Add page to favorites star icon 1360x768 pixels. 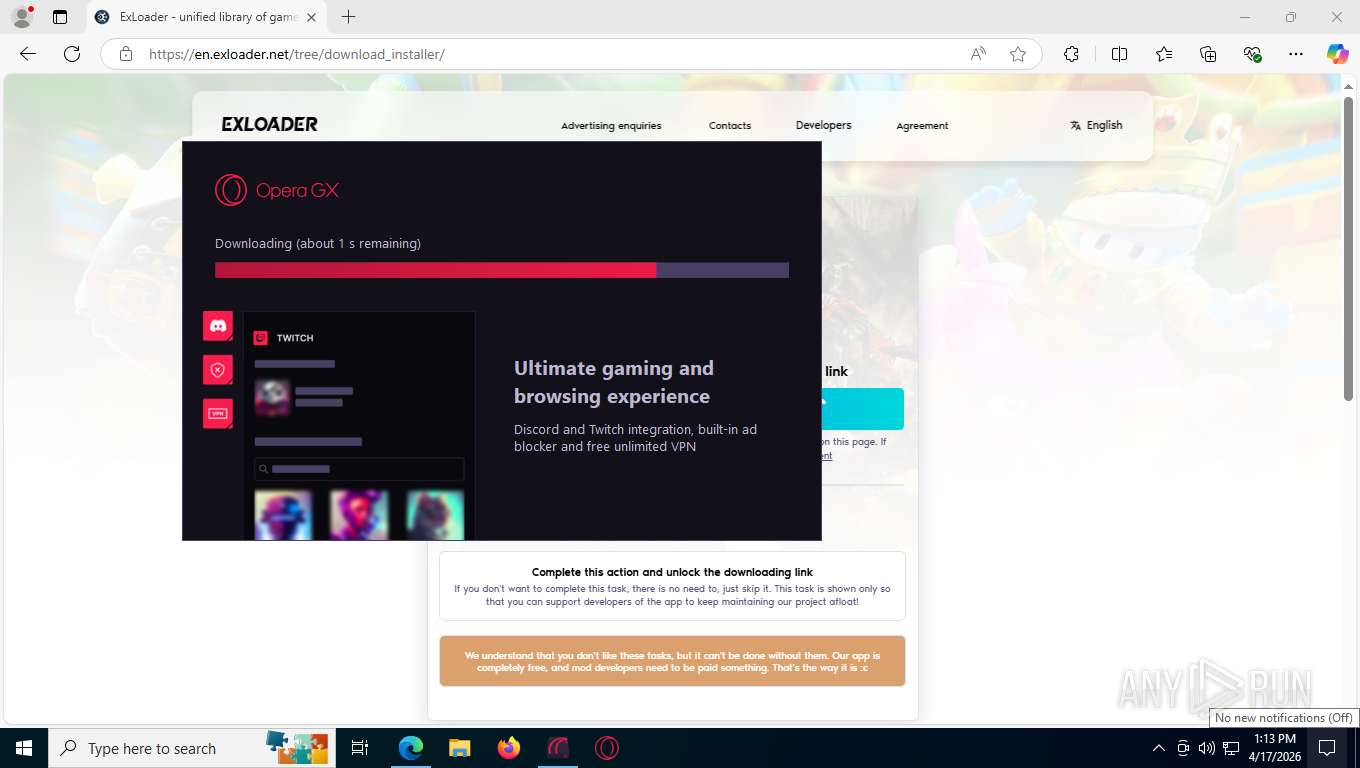[1018, 54]
